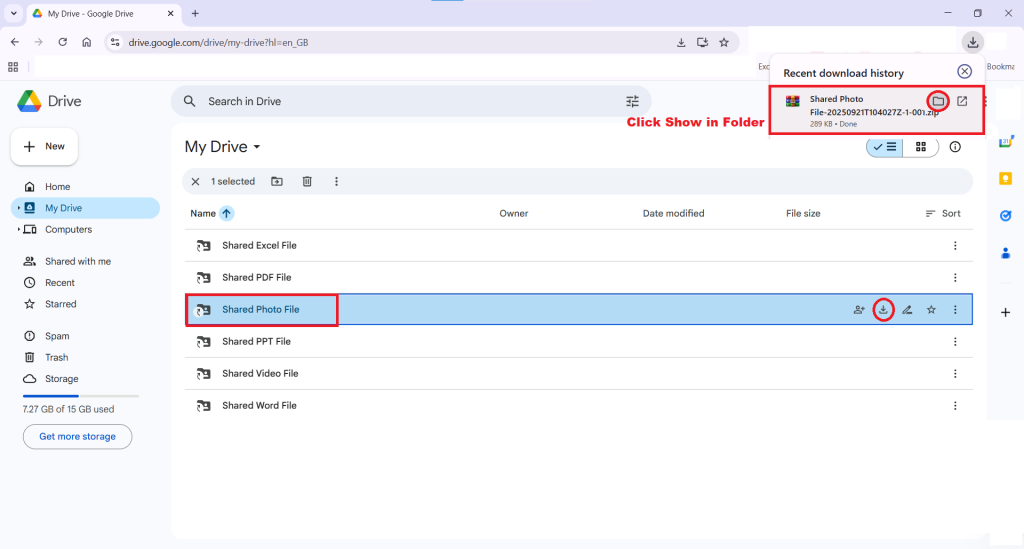Open more actions for Shared Excel File
Viewport: 1024px width, 549px height.
tap(955, 246)
